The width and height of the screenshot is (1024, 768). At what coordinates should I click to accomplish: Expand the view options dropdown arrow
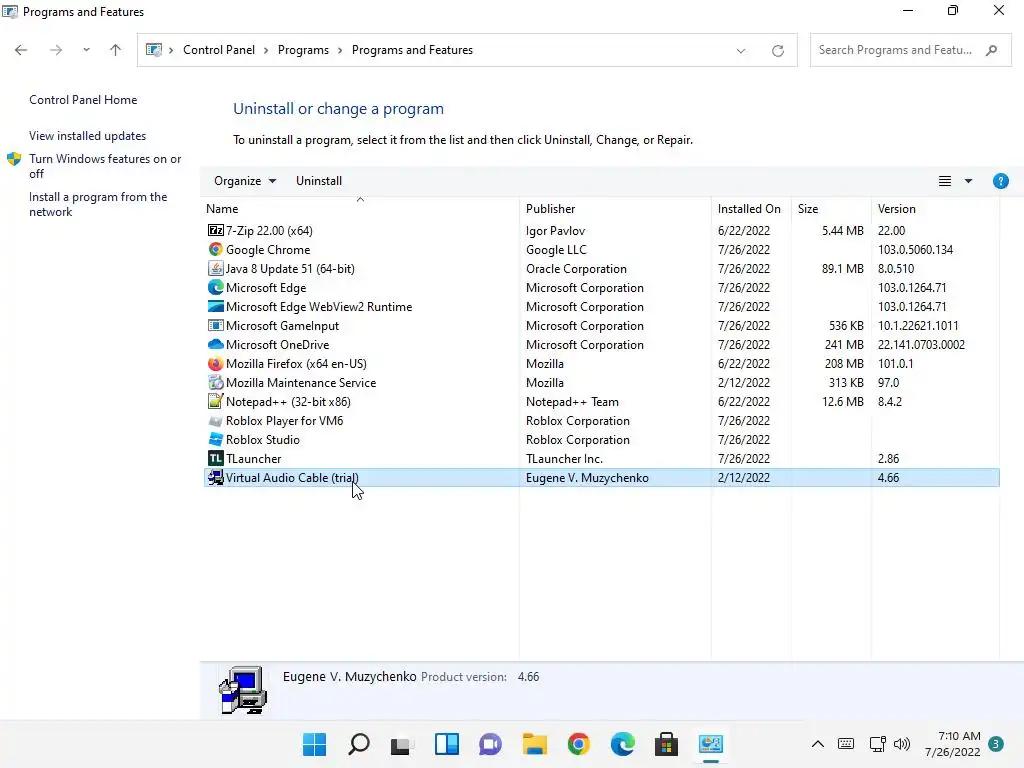coord(968,181)
